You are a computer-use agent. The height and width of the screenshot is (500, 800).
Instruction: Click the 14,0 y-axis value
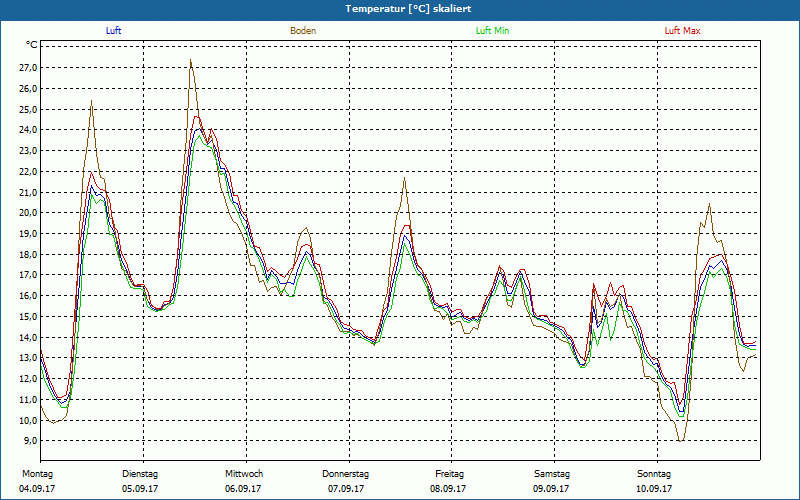tap(28, 337)
